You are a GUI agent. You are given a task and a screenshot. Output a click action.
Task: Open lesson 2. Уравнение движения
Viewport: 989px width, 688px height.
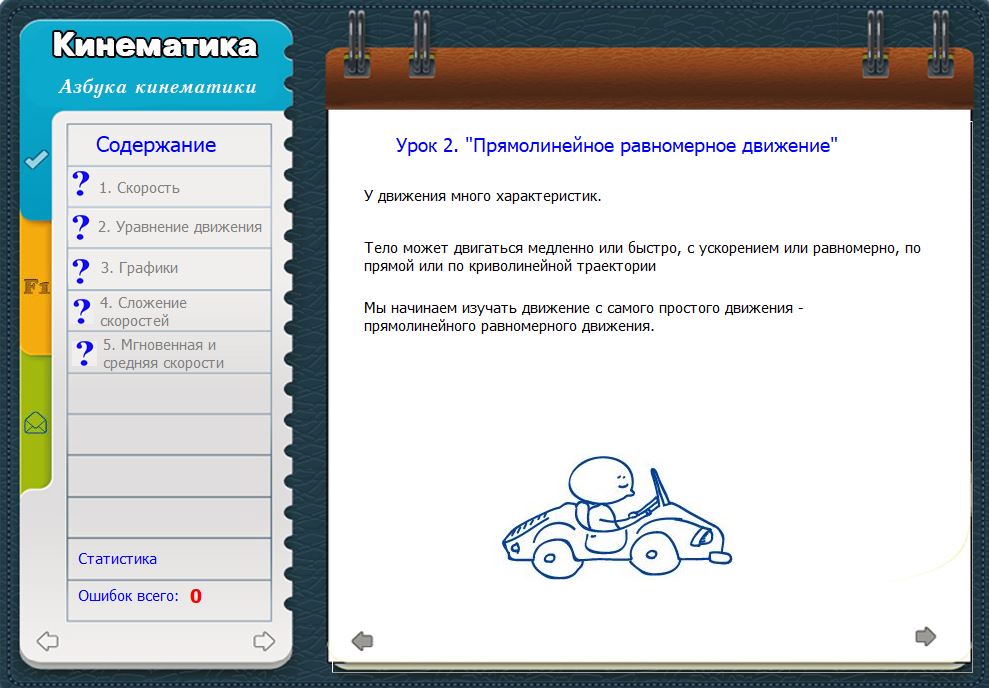[x=180, y=227]
